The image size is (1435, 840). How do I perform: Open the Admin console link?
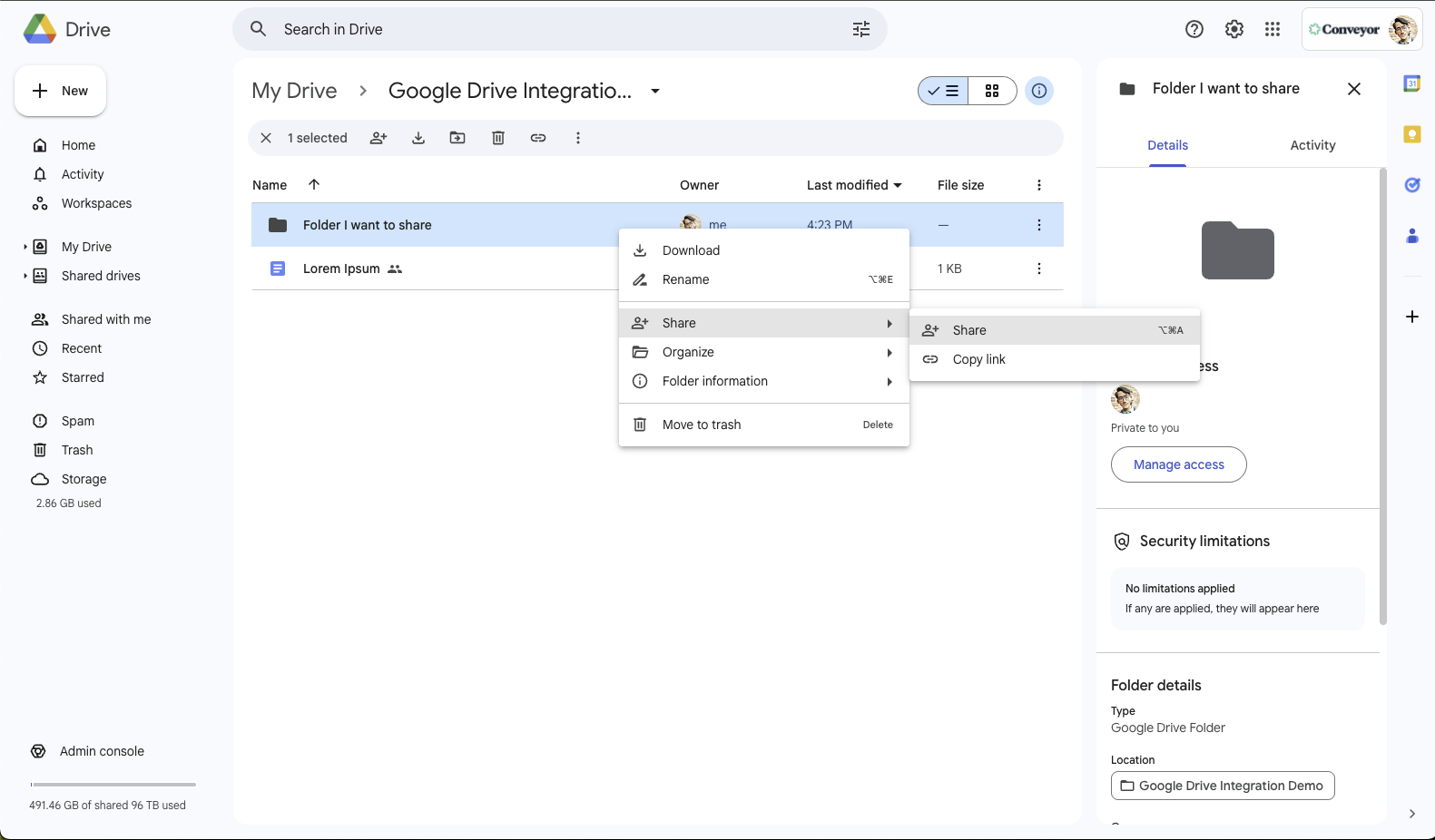[87, 751]
